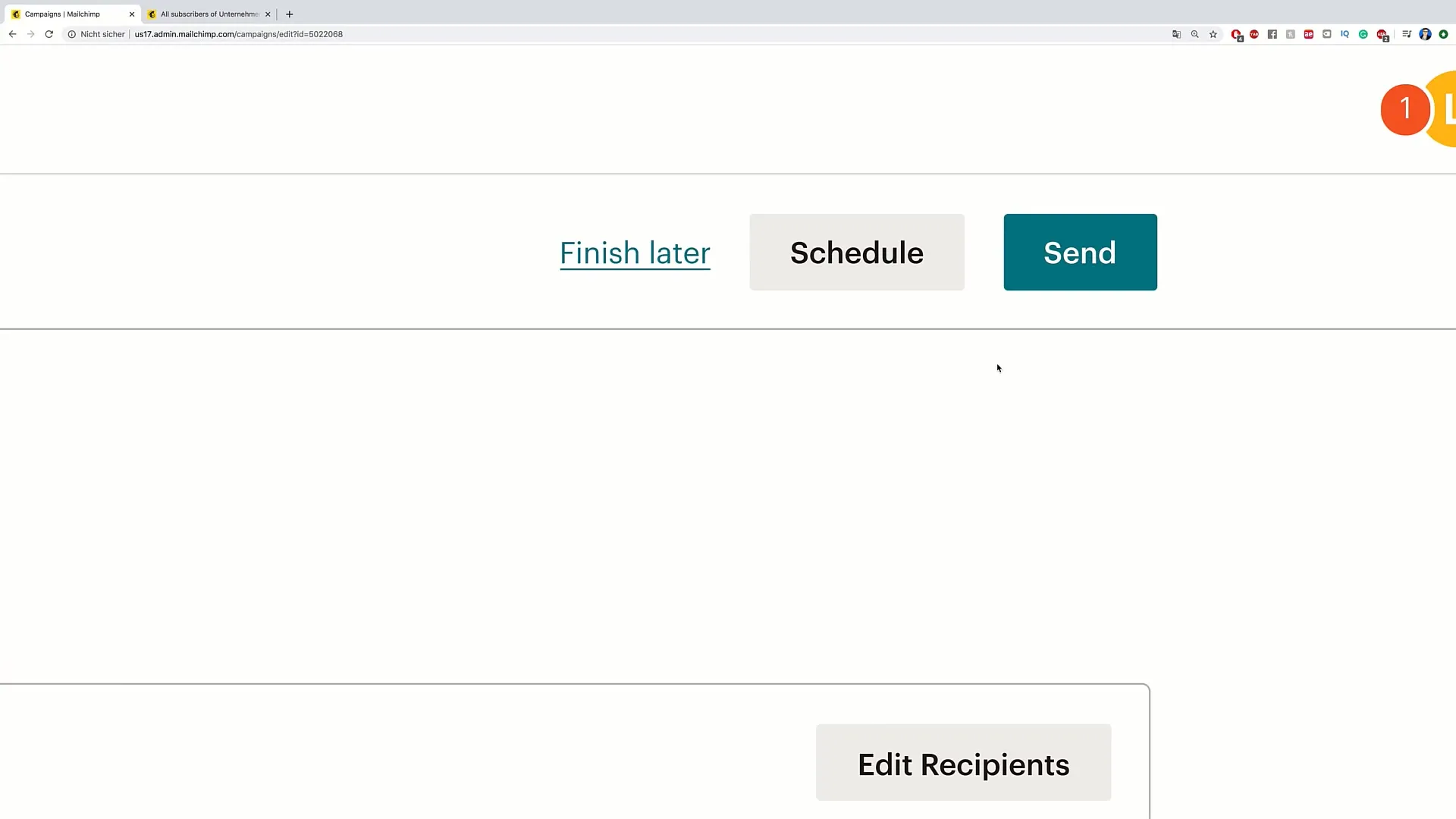Viewport: 1456px width, 819px height.
Task: Click the back navigation arrow in browser
Action: tap(12, 34)
